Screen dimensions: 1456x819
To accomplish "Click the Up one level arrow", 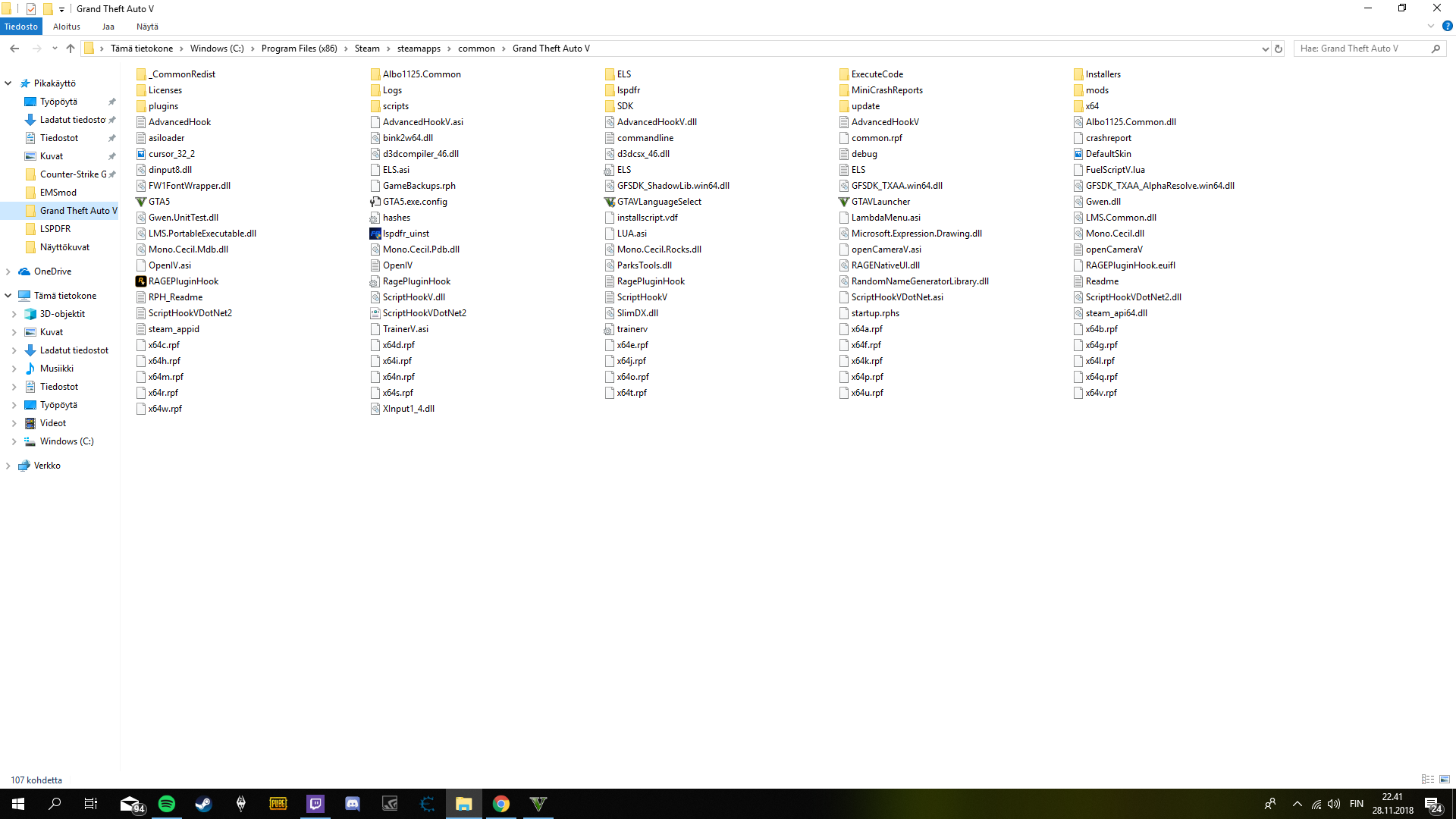I will 71,49.
